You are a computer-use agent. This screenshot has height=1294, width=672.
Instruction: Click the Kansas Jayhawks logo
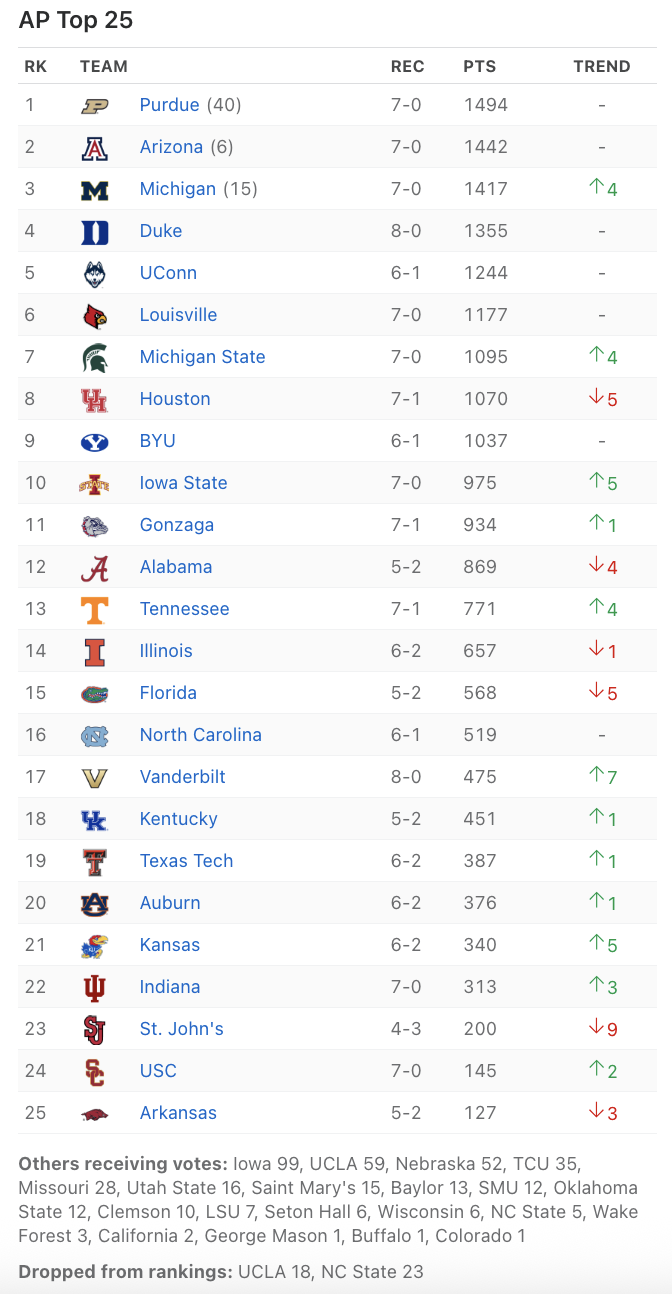[95, 945]
